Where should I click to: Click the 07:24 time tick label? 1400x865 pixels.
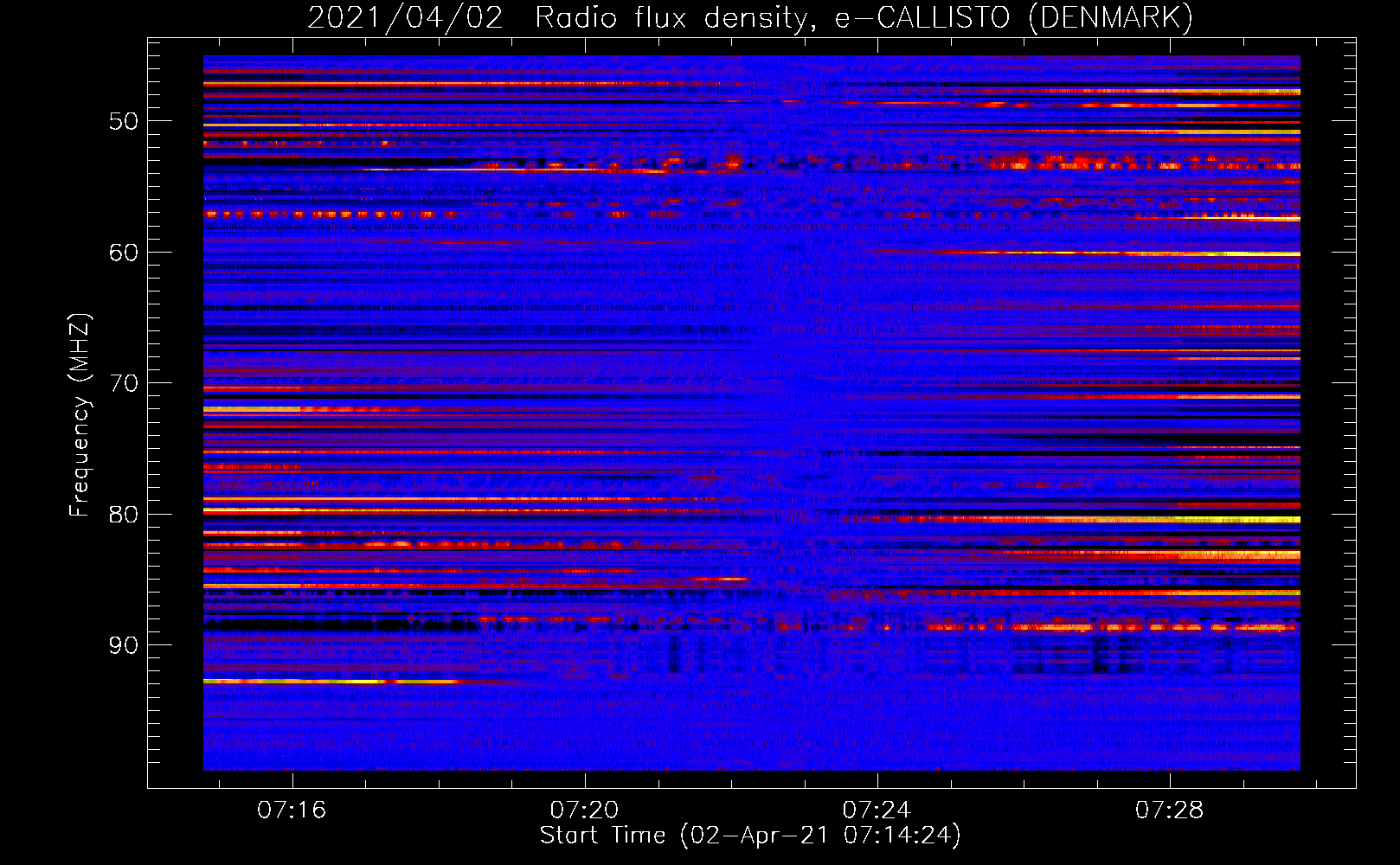tap(877, 810)
